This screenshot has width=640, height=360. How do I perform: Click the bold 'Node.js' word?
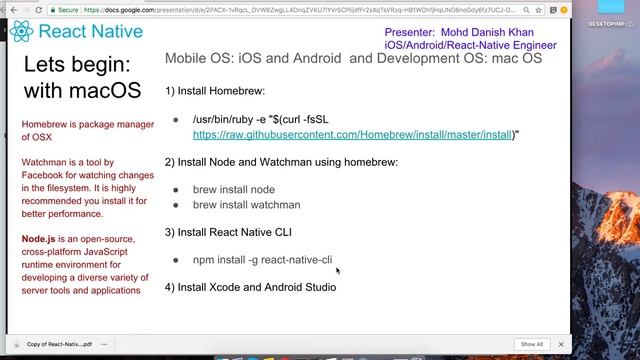tap(38, 239)
